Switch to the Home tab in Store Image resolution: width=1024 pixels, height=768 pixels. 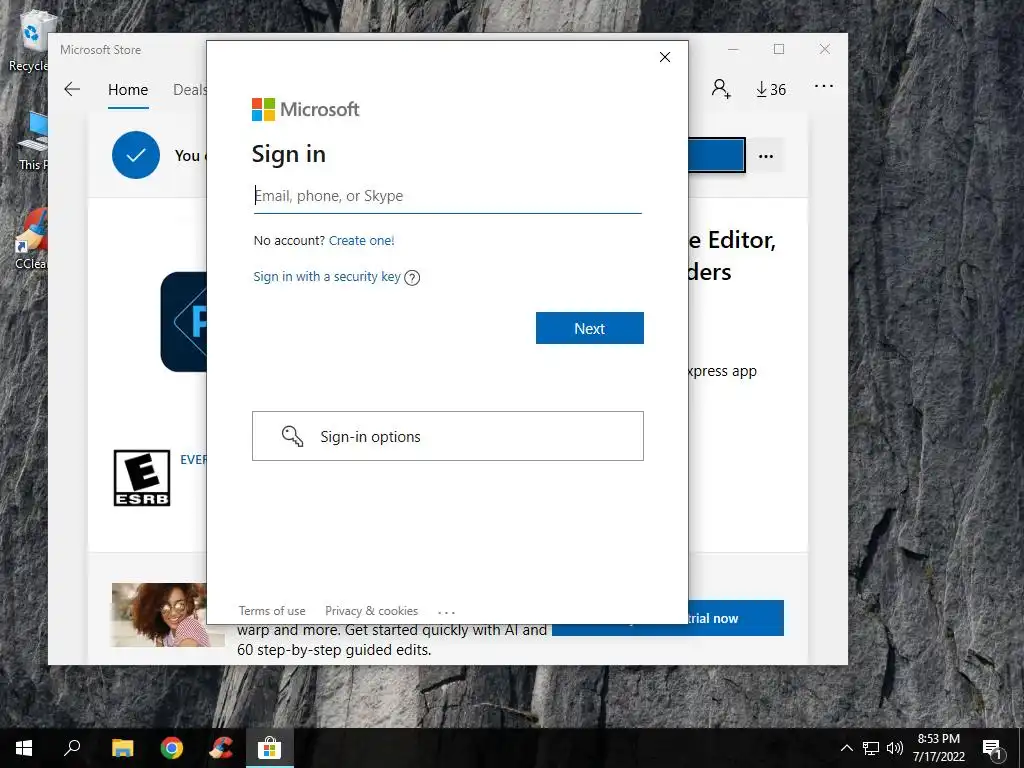click(128, 89)
